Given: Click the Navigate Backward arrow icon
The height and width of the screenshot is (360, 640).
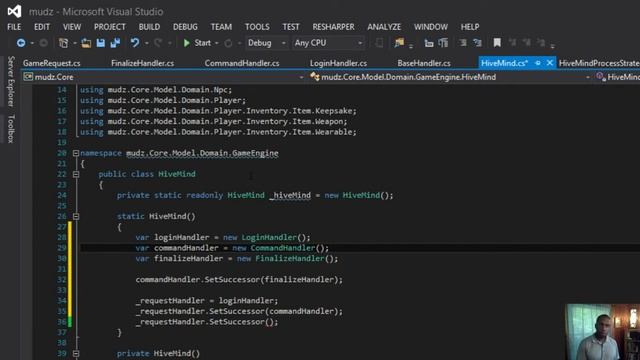Looking at the screenshot, I should point(21,43).
